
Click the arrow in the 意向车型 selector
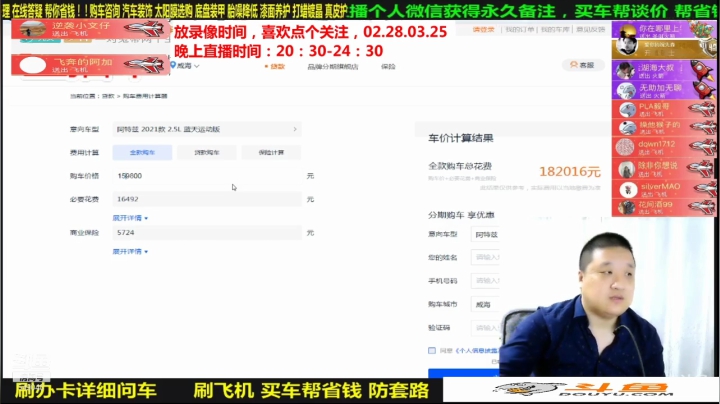[x=295, y=129]
